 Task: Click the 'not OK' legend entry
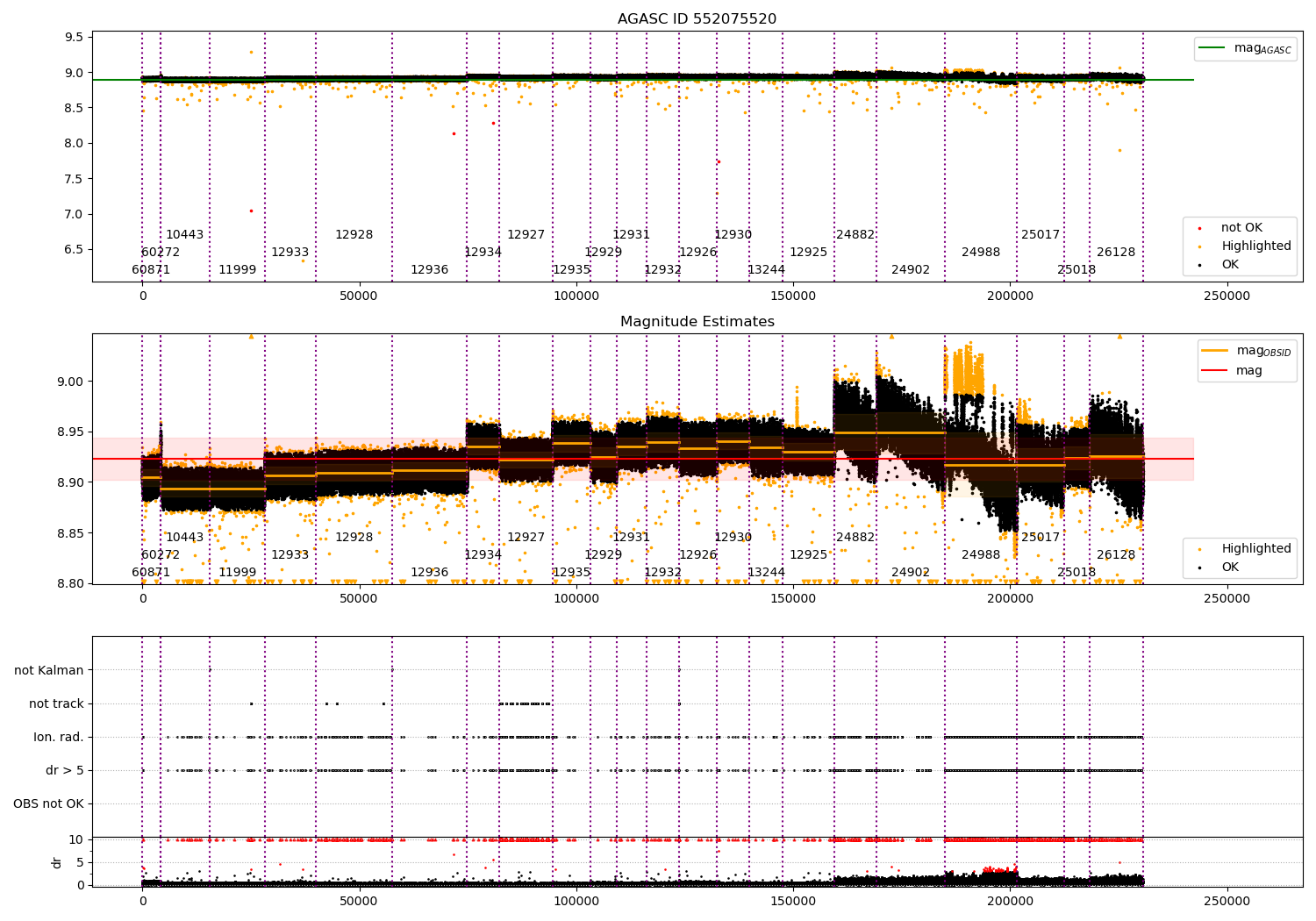(1241, 228)
